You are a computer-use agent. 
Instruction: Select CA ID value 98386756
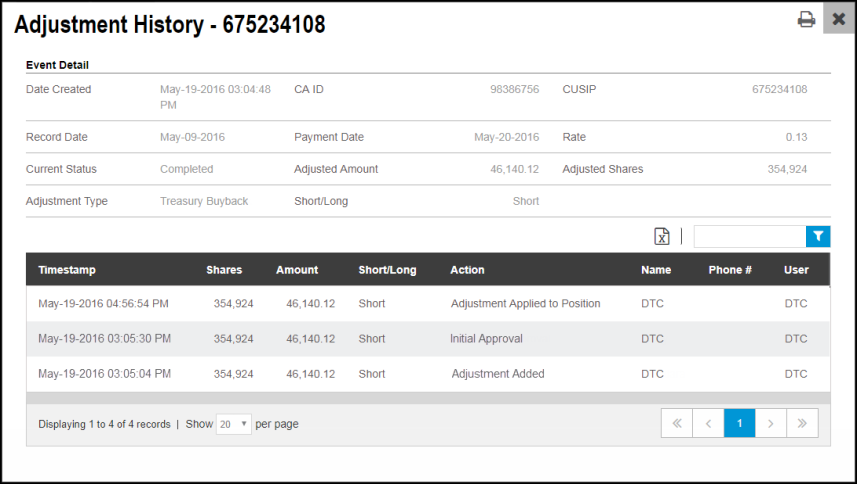coord(514,89)
